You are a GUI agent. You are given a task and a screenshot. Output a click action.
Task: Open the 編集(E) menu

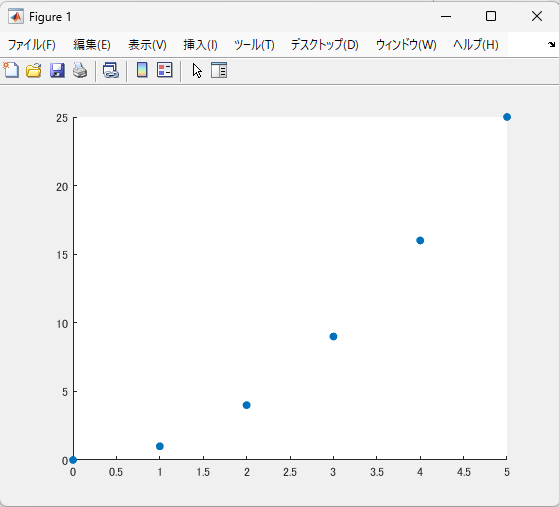click(92, 45)
